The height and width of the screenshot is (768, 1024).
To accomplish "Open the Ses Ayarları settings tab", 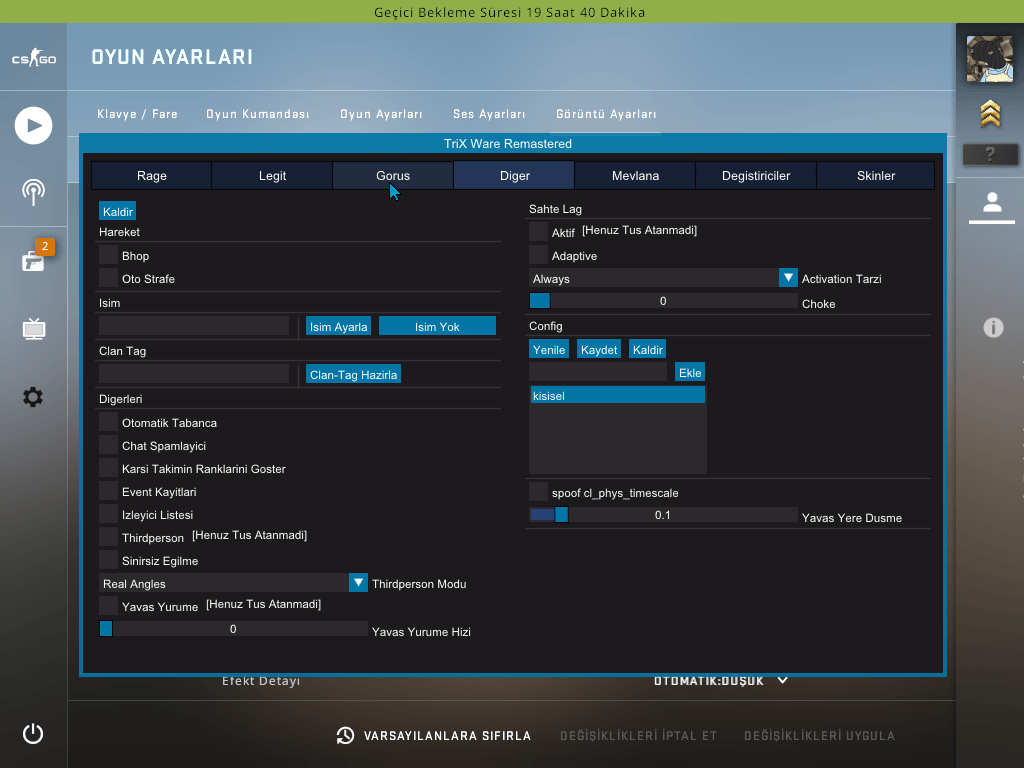I will pyautogui.click(x=489, y=114).
